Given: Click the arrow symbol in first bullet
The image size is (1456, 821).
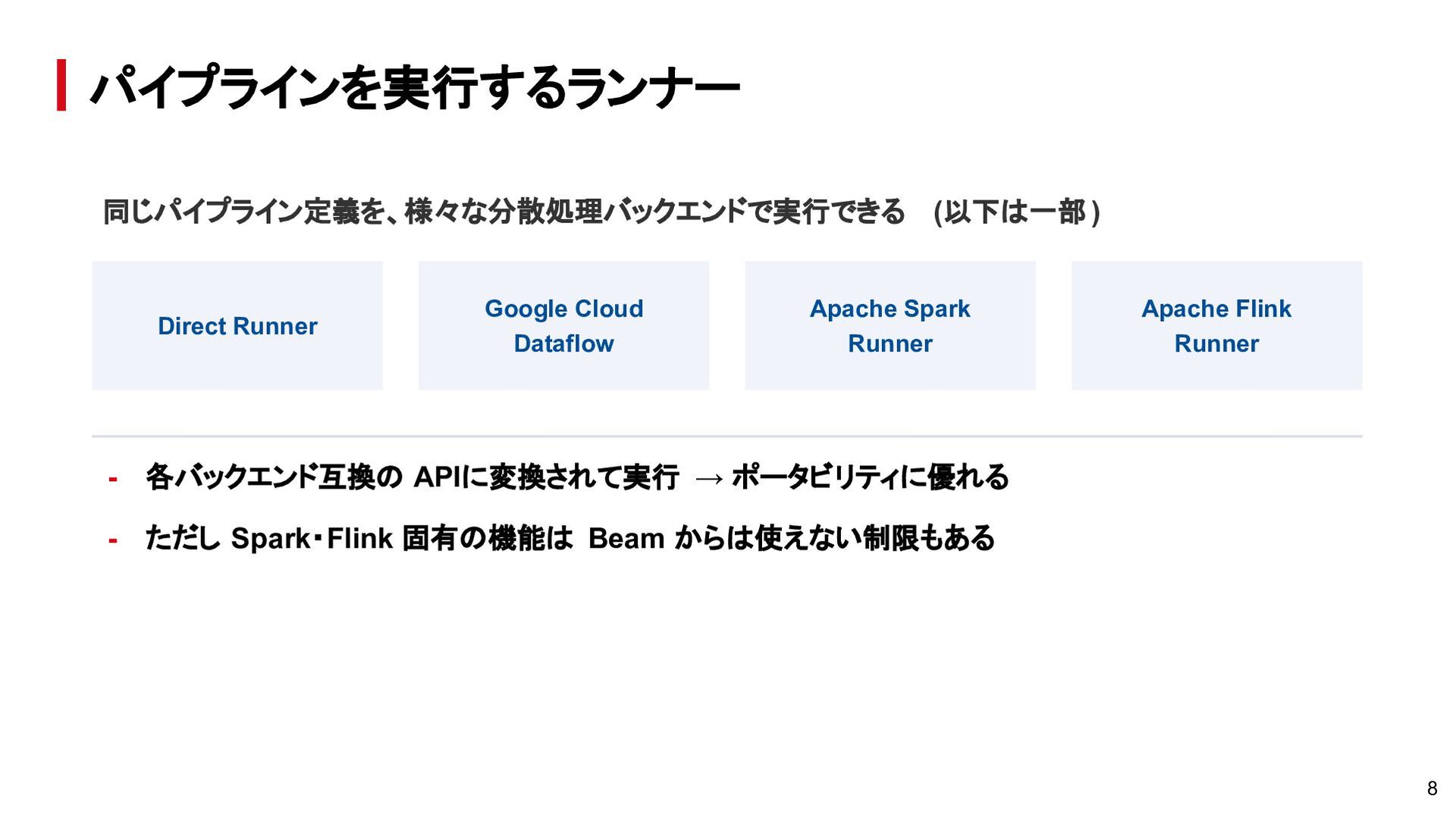Looking at the screenshot, I should (708, 479).
